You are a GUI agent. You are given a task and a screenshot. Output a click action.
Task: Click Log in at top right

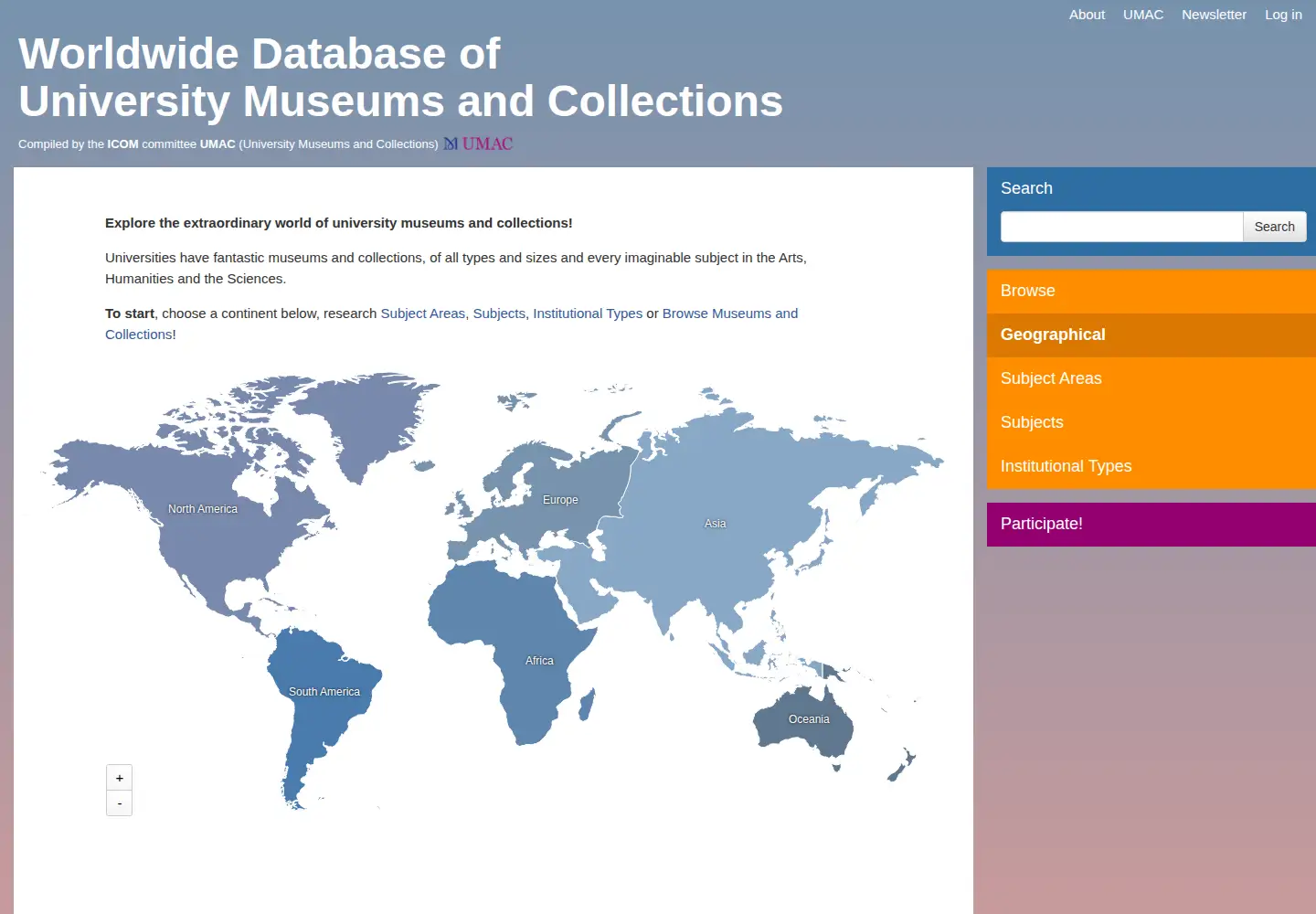click(1283, 15)
